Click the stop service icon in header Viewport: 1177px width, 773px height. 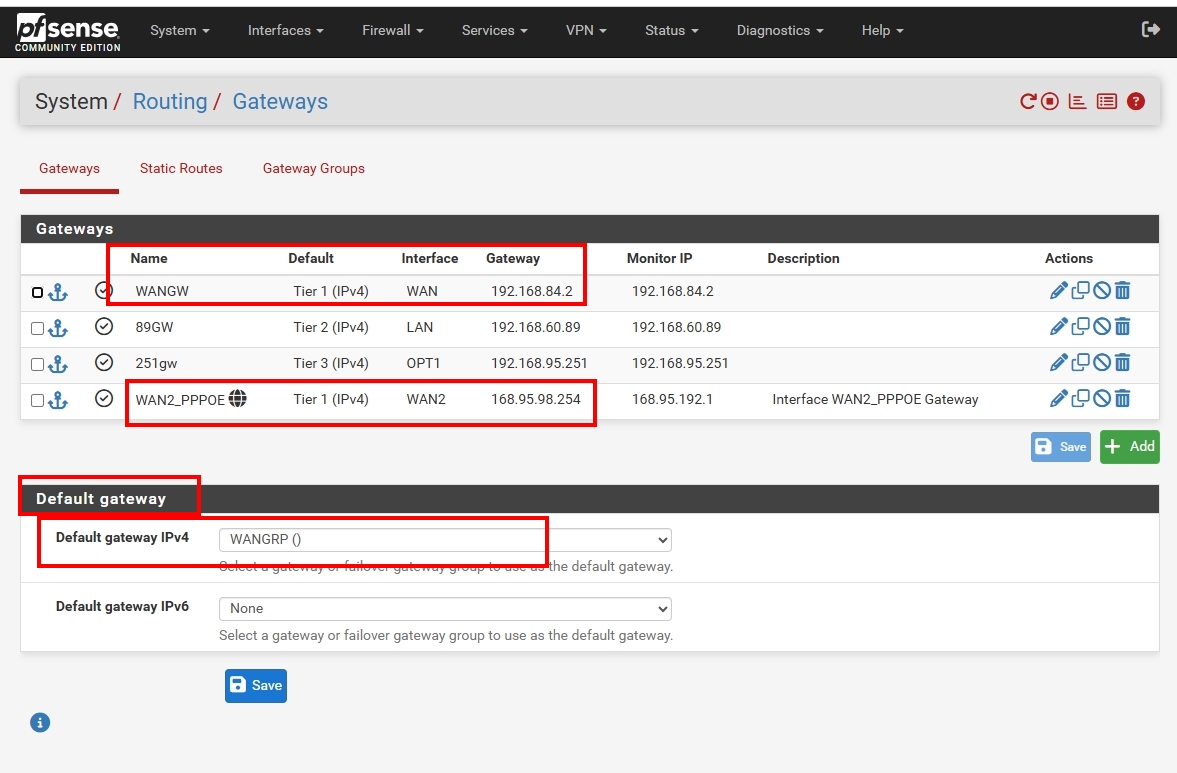point(1049,101)
